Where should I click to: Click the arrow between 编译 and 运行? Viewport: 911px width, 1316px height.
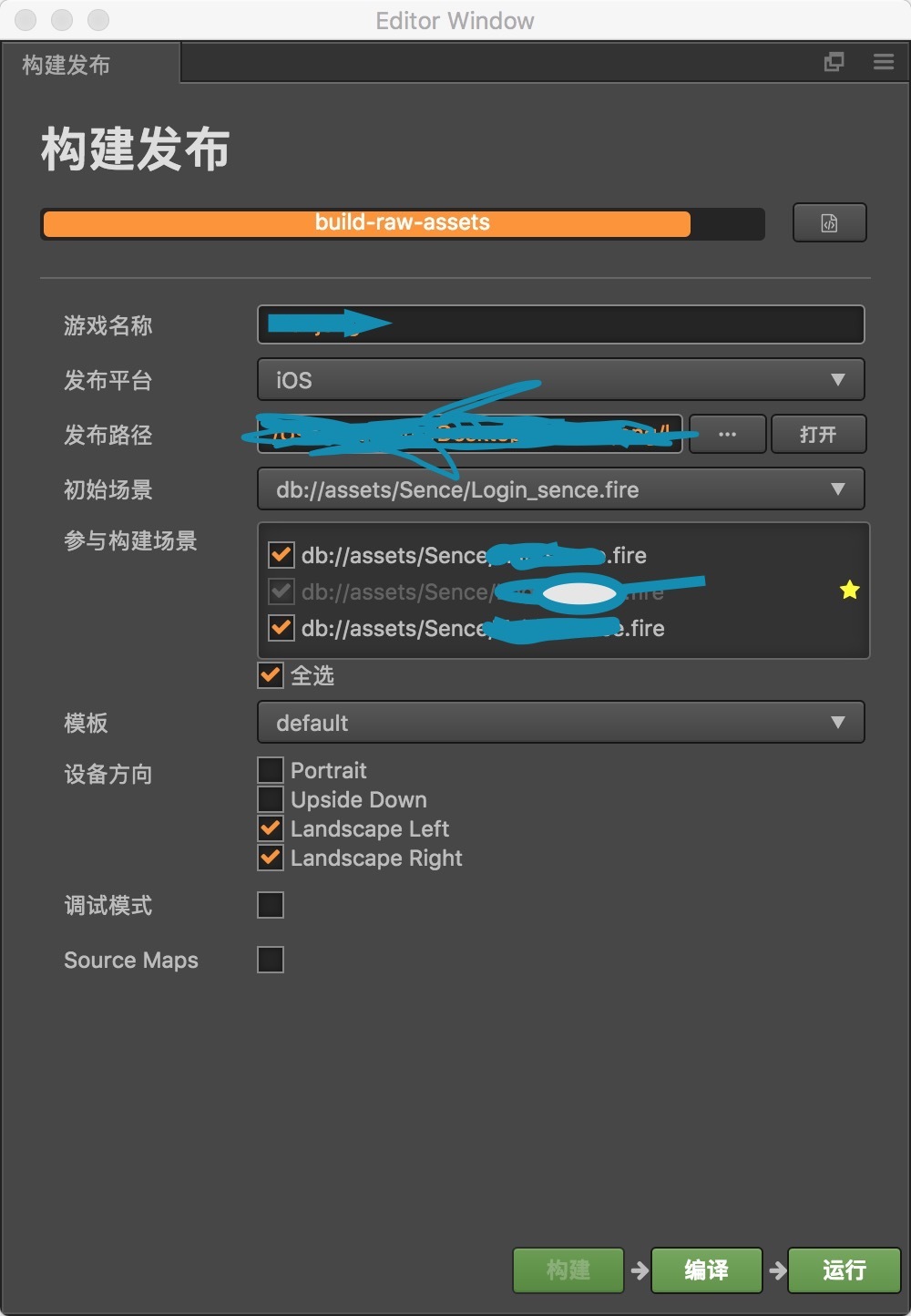(777, 1270)
